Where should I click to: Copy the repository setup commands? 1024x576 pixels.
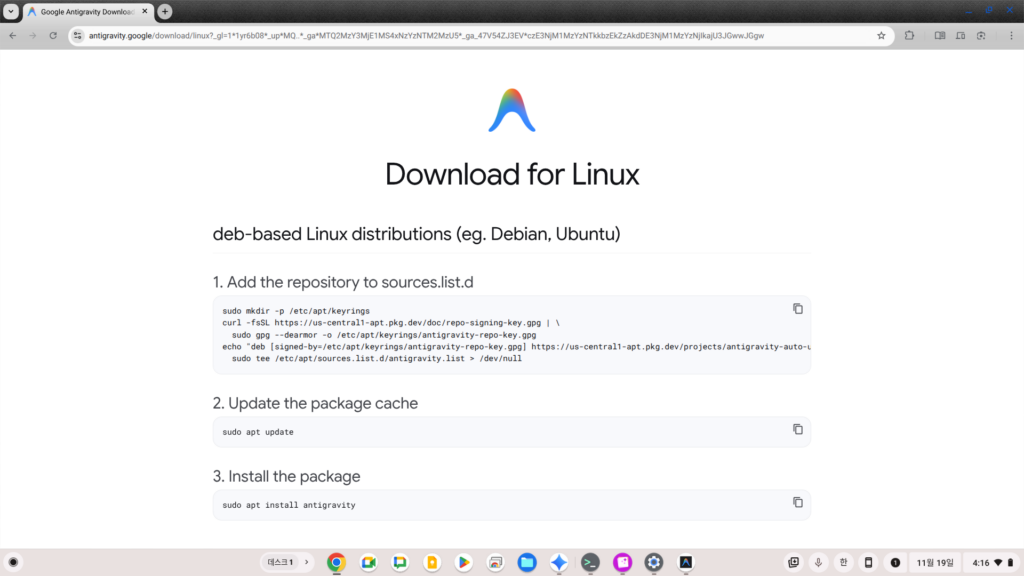point(797,309)
